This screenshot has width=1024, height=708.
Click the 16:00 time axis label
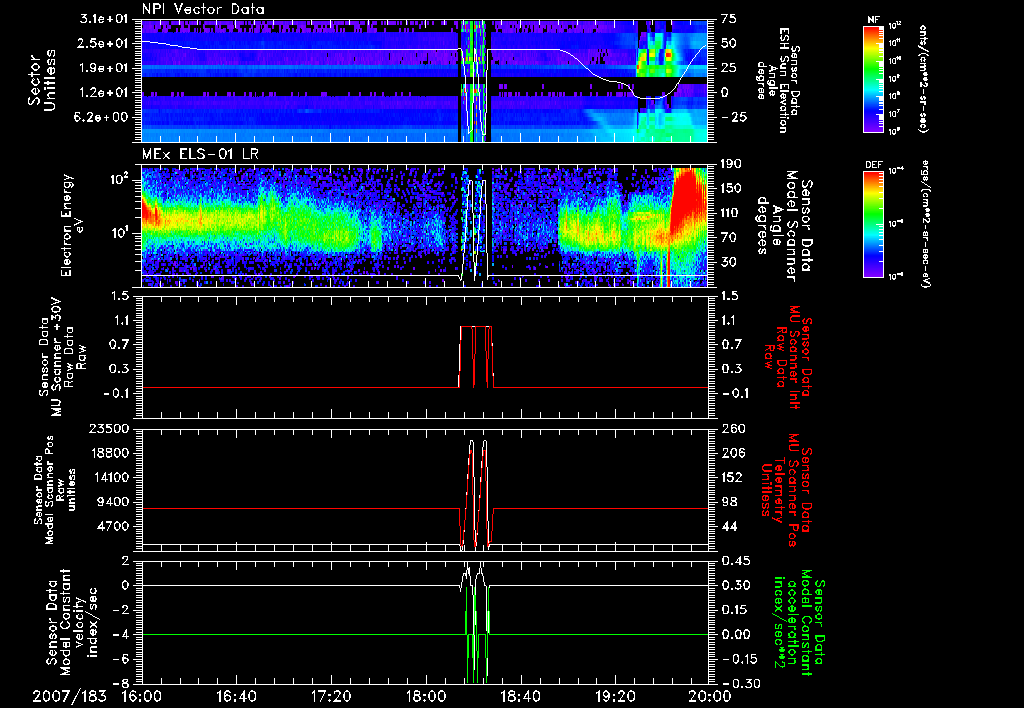click(x=142, y=696)
